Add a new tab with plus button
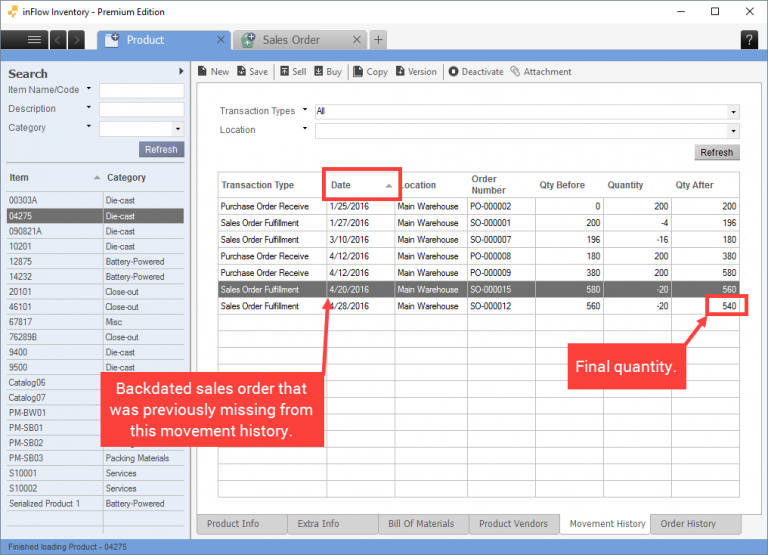This screenshot has height=555, width=768. tap(378, 40)
